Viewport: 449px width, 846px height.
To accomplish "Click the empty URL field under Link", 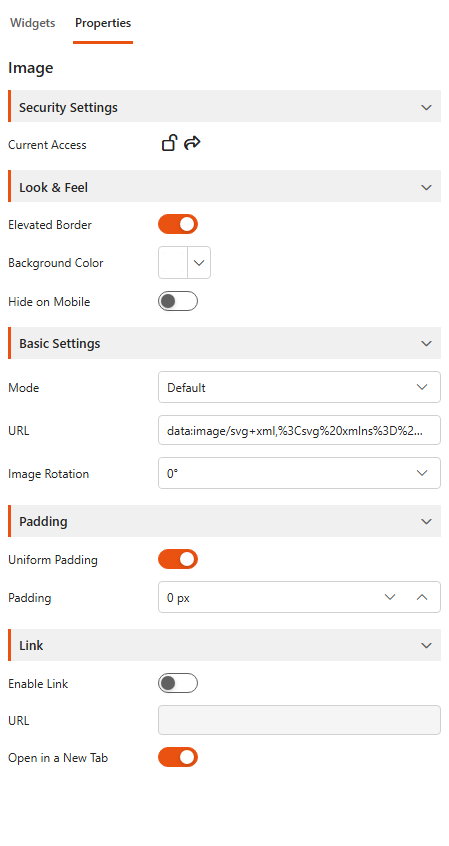I will click(x=300, y=720).
